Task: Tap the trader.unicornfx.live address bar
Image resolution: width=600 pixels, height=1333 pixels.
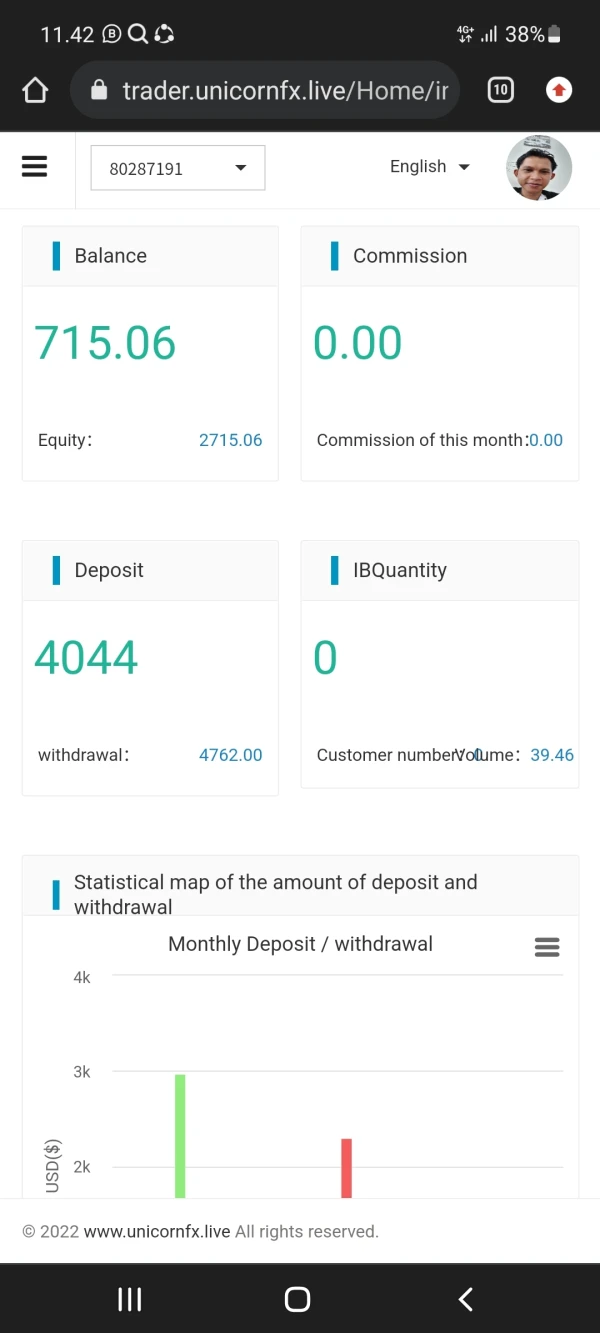Action: pos(284,91)
